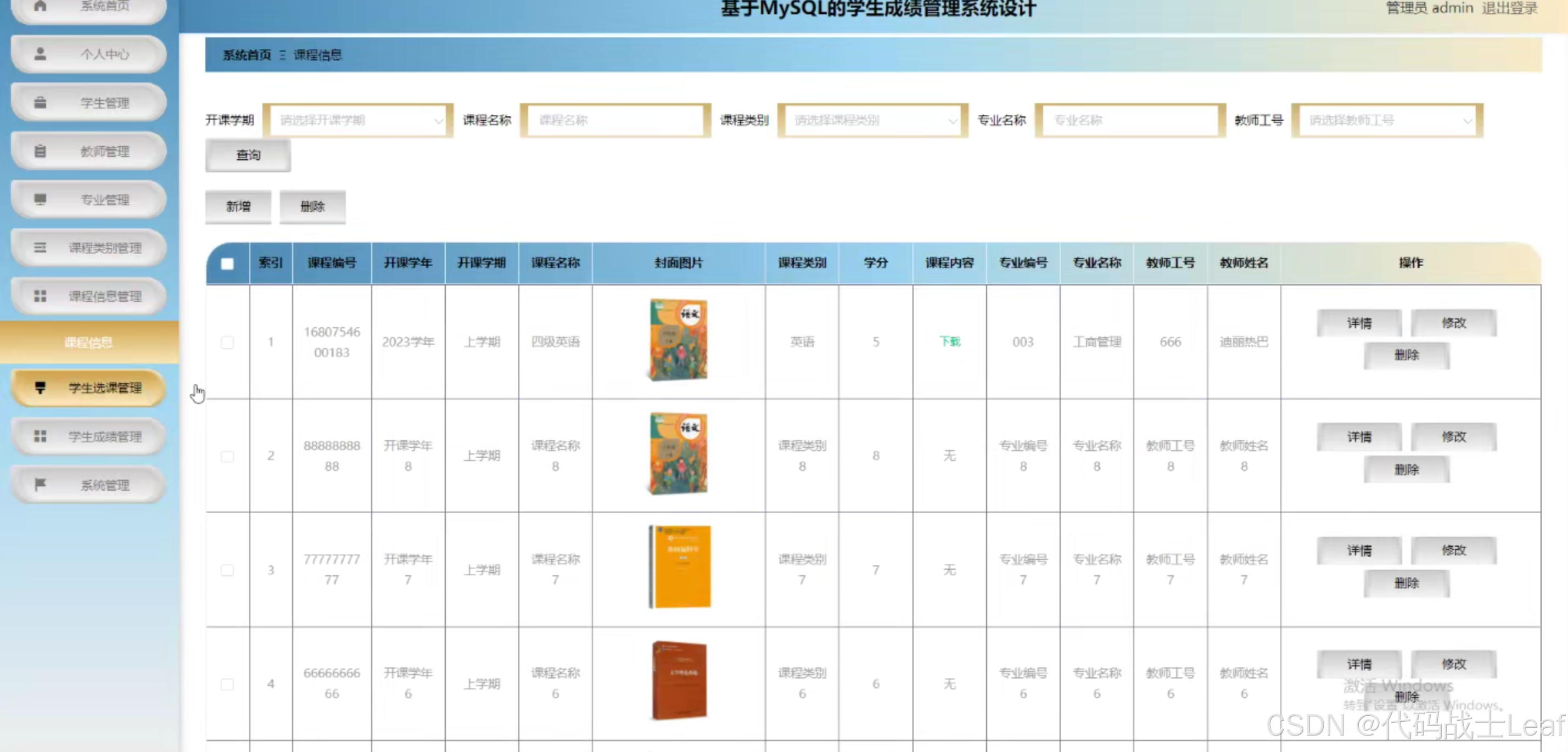The width and height of the screenshot is (1568, 752).
Task: Check the checkbox for row index 3
Action: tap(227, 570)
